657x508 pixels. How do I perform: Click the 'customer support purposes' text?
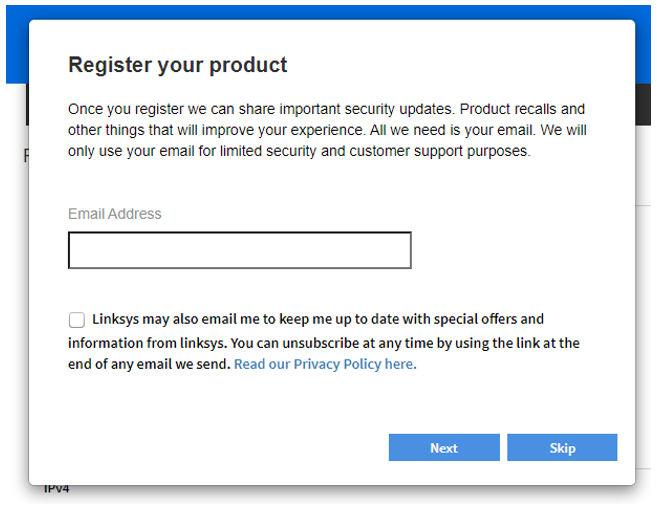pyautogui.click(x=440, y=151)
